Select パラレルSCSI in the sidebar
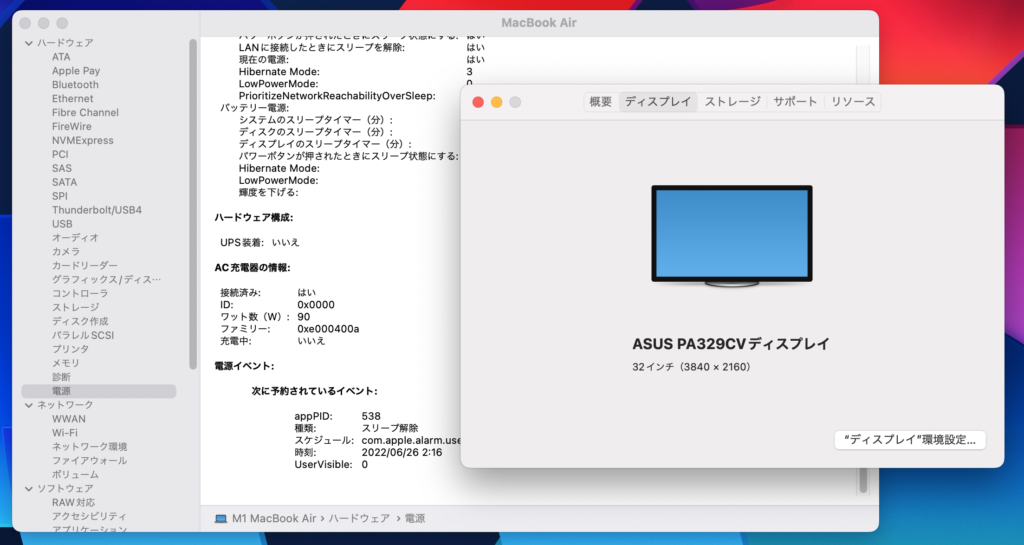 pos(83,335)
